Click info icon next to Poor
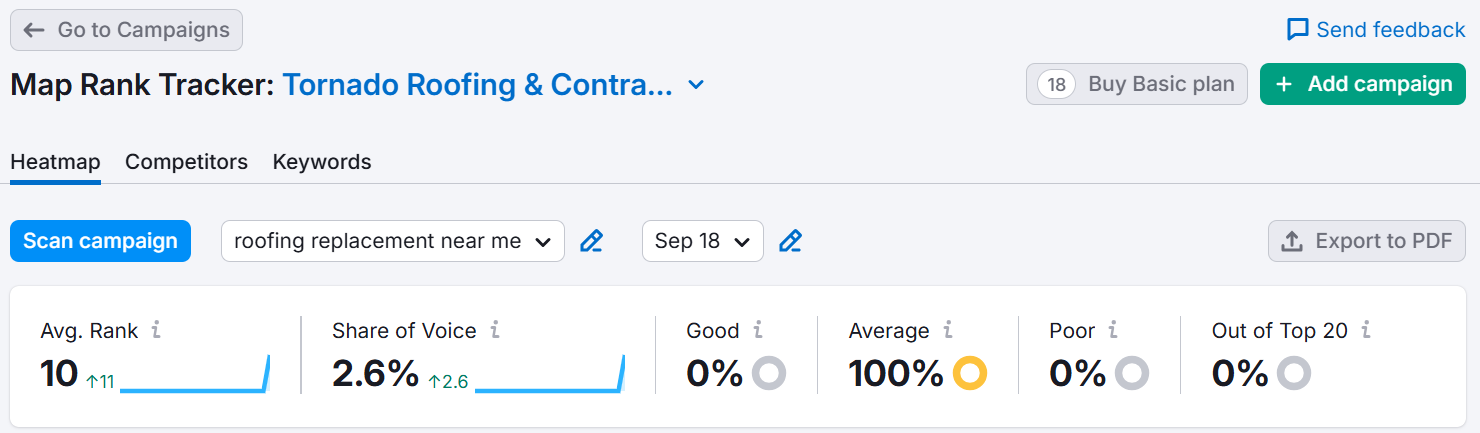The image size is (1480, 433). coord(1113,331)
